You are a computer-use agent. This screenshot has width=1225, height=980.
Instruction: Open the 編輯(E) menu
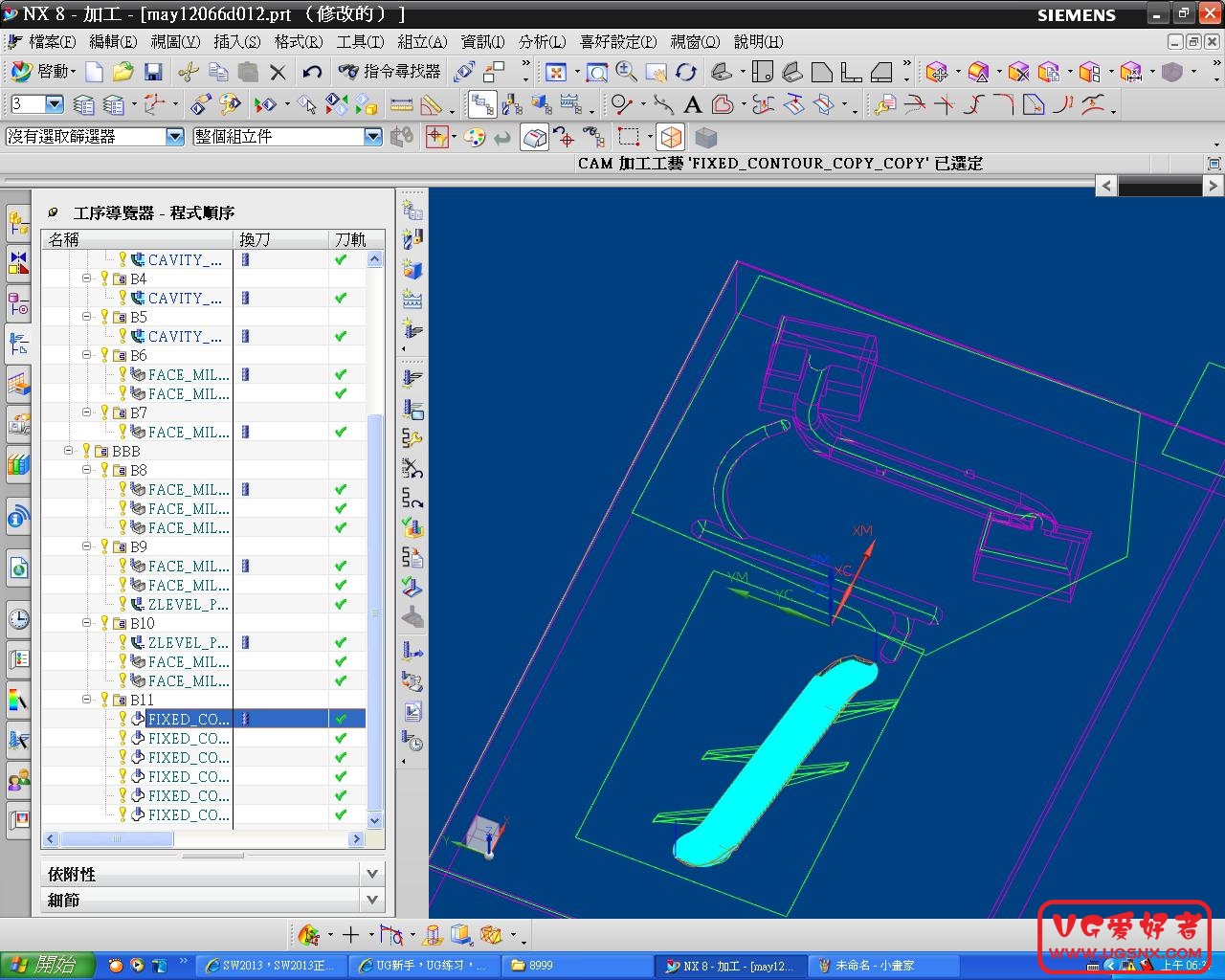pyautogui.click(x=113, y=42)
